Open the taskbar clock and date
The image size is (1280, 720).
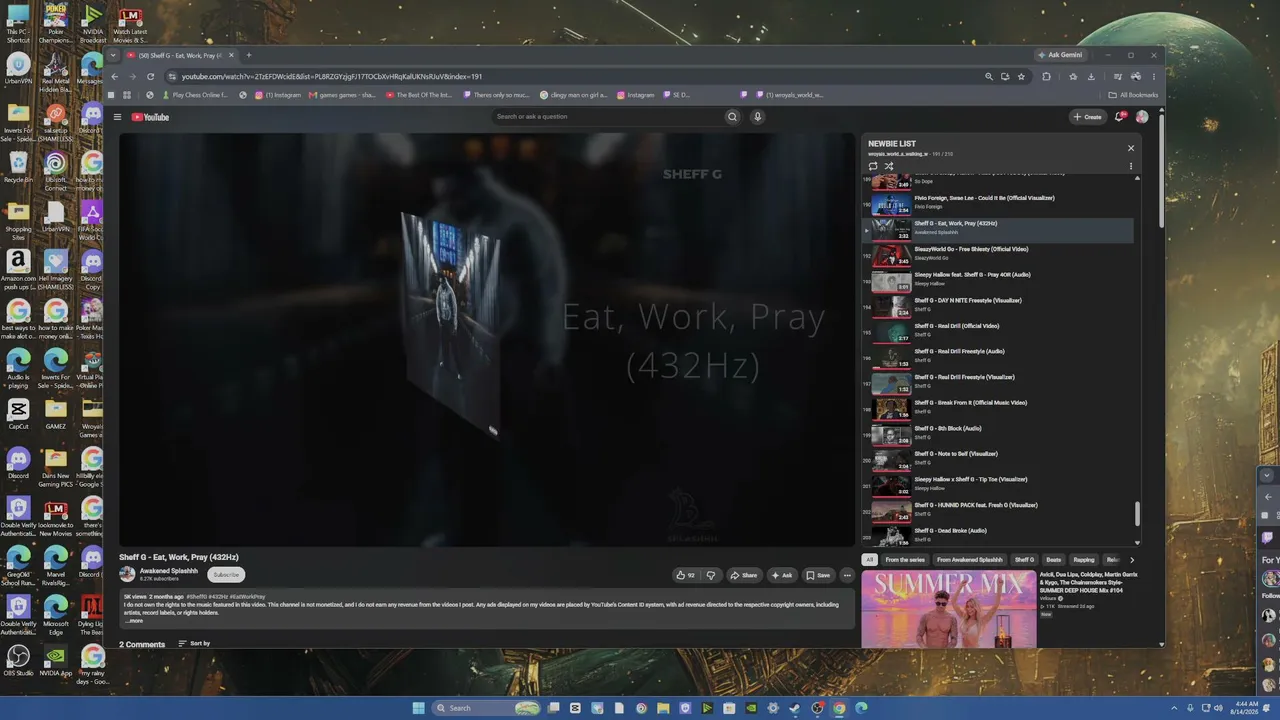1247,708
